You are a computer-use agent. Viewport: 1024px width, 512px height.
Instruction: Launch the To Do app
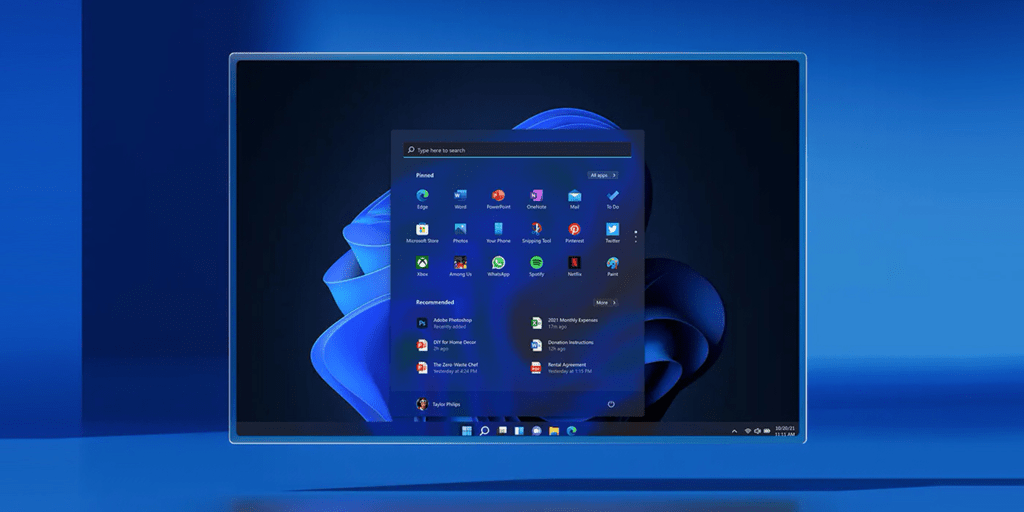coord(612,199)
